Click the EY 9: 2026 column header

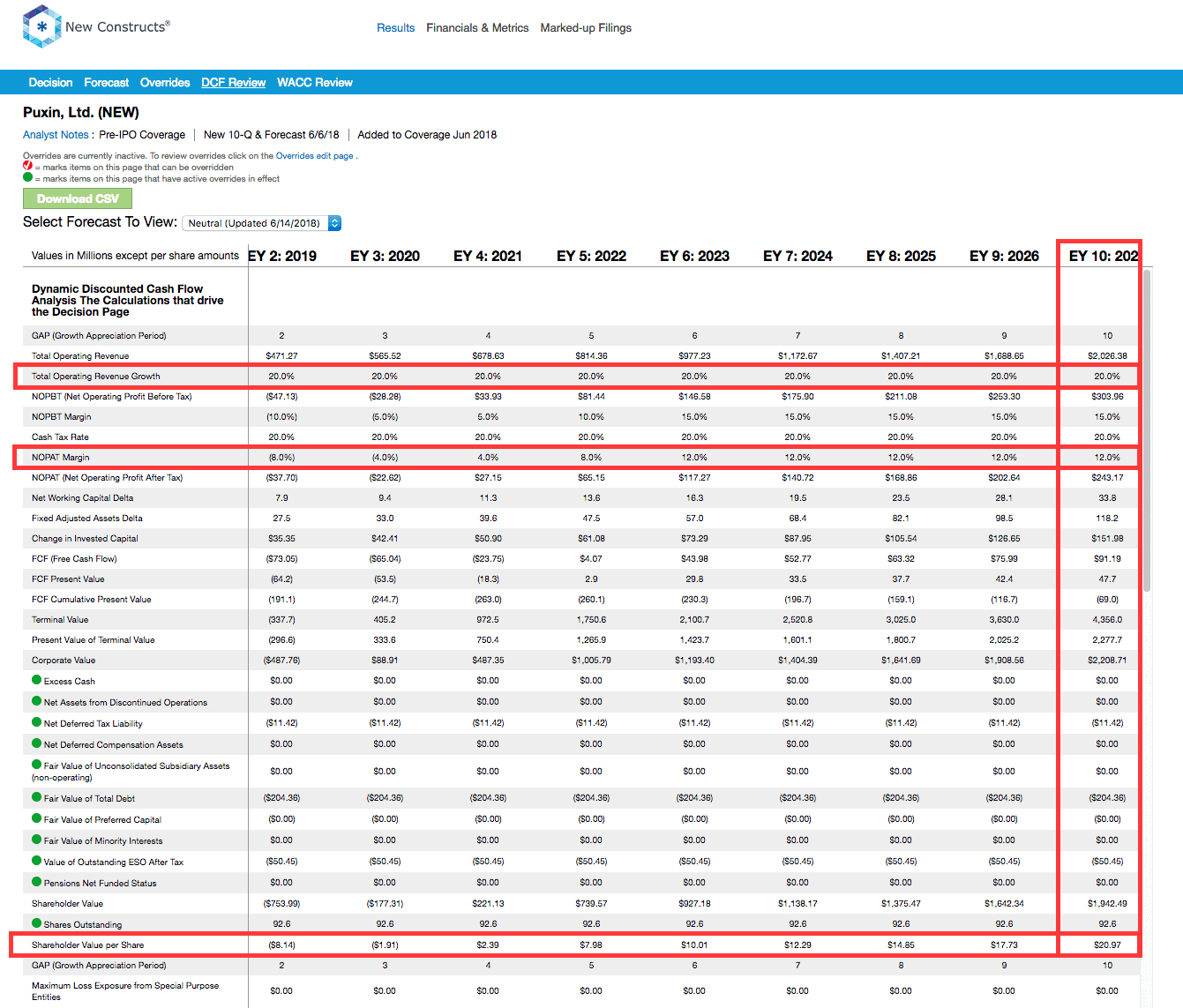(x=1004, y=256)
